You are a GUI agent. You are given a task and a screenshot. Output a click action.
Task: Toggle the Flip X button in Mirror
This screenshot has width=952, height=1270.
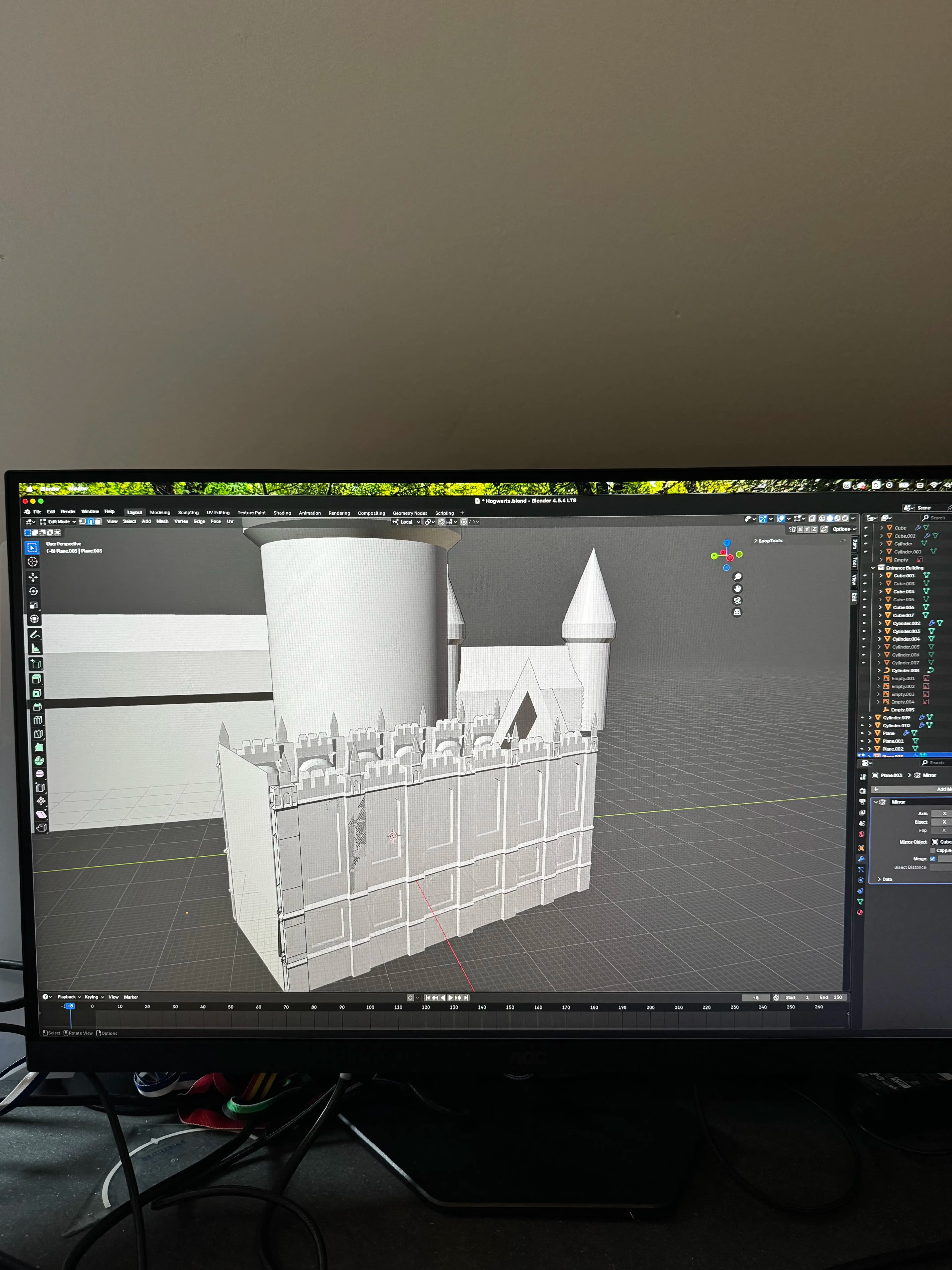pos(943,830)
